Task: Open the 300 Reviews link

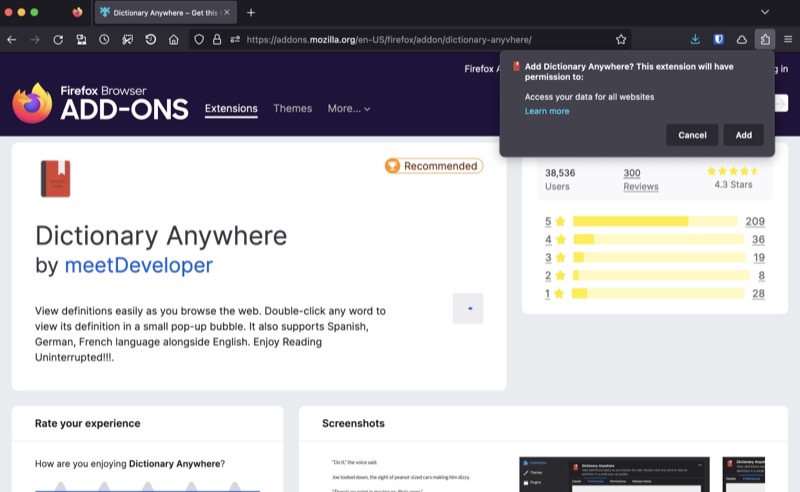Action: click(x=640, y=179)
